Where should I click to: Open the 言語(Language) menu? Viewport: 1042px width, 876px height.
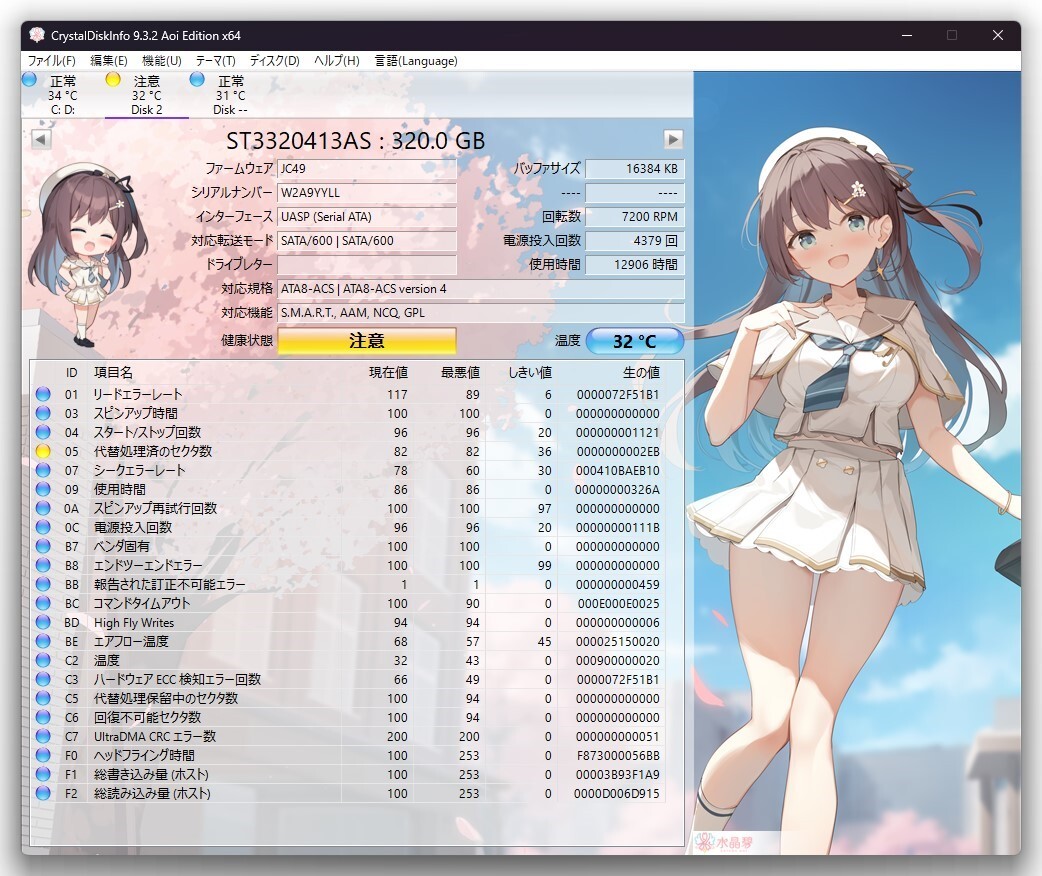pos(416,61)
